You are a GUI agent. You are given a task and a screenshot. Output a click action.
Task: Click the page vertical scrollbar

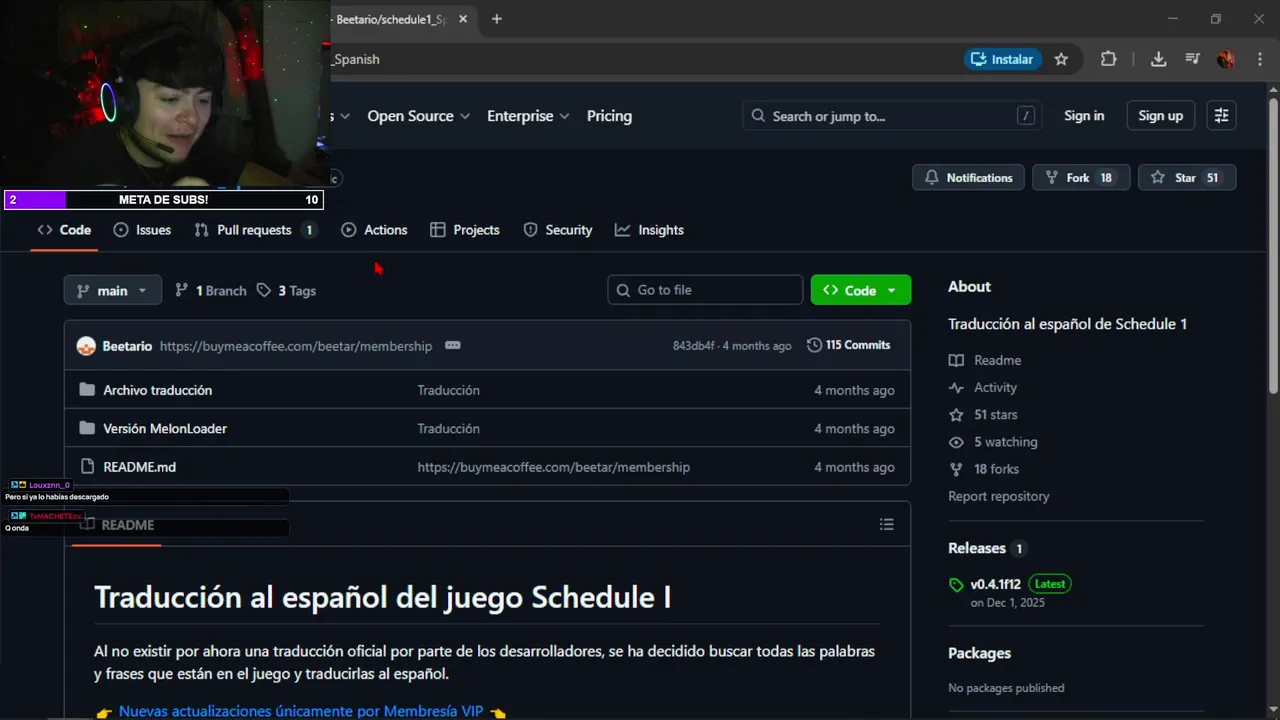point(1273,245)
